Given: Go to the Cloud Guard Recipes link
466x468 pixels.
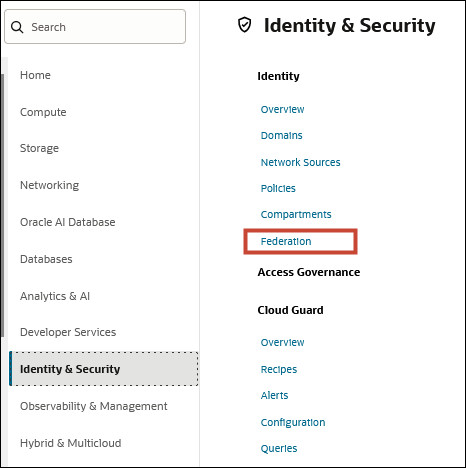Looking at the screenshot, I should point(279,369).
